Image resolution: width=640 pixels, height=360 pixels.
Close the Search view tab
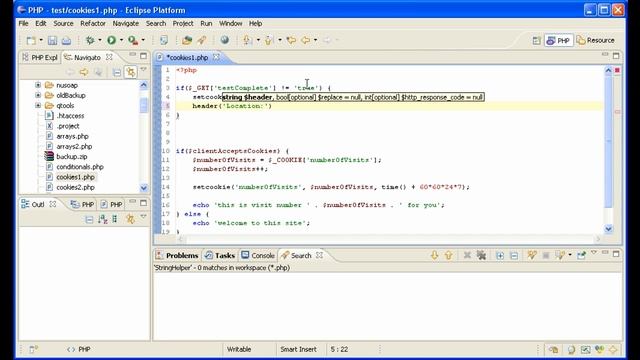(320, 255)
